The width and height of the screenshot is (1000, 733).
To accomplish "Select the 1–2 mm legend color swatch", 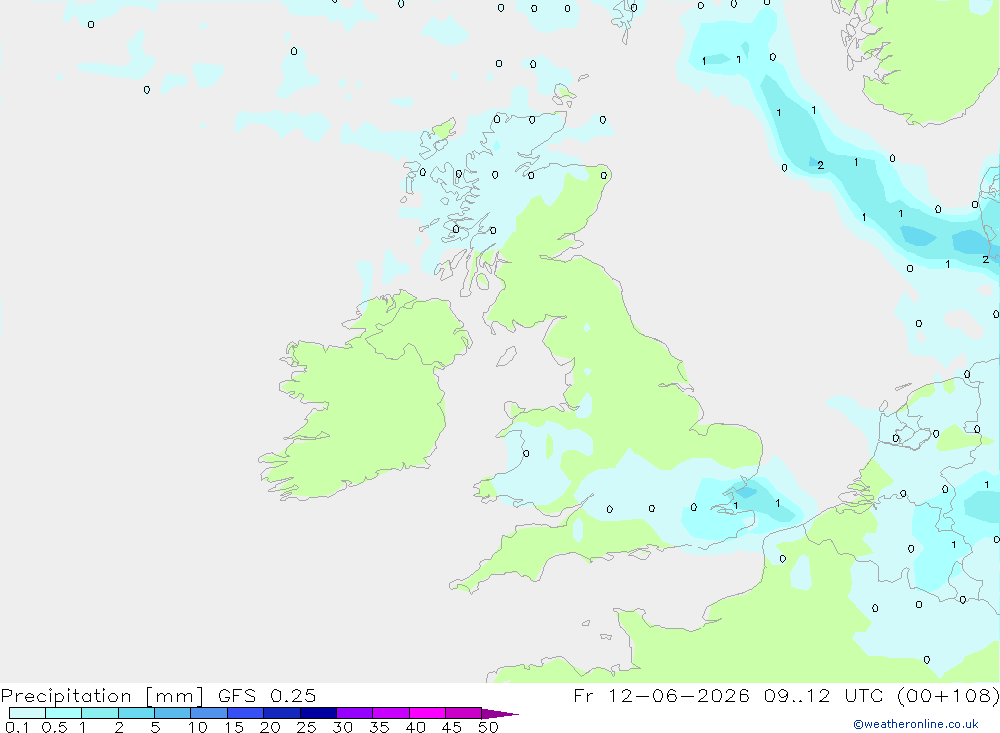I will pos(100,713).
